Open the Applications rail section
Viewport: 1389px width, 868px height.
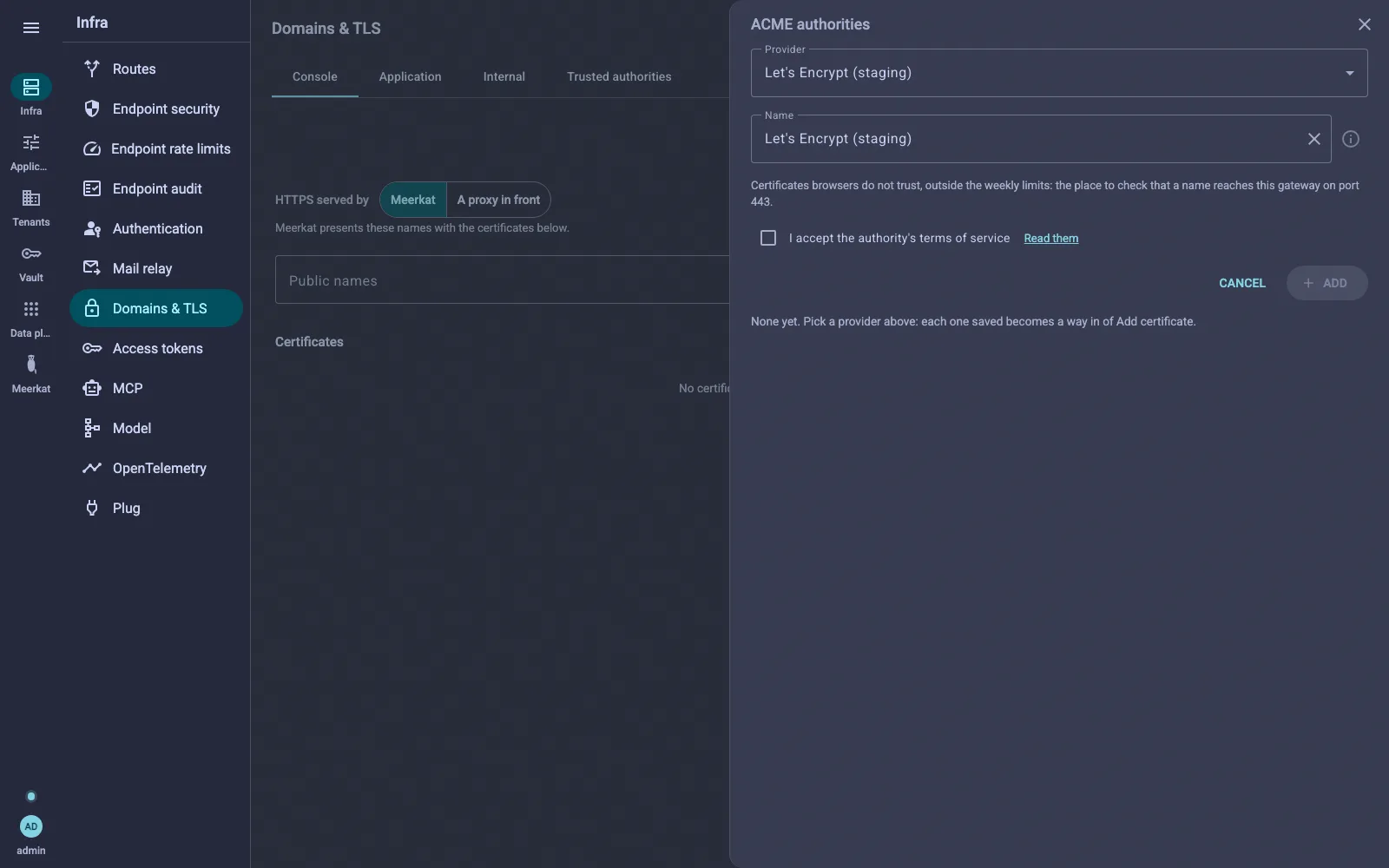coord(31,152)
